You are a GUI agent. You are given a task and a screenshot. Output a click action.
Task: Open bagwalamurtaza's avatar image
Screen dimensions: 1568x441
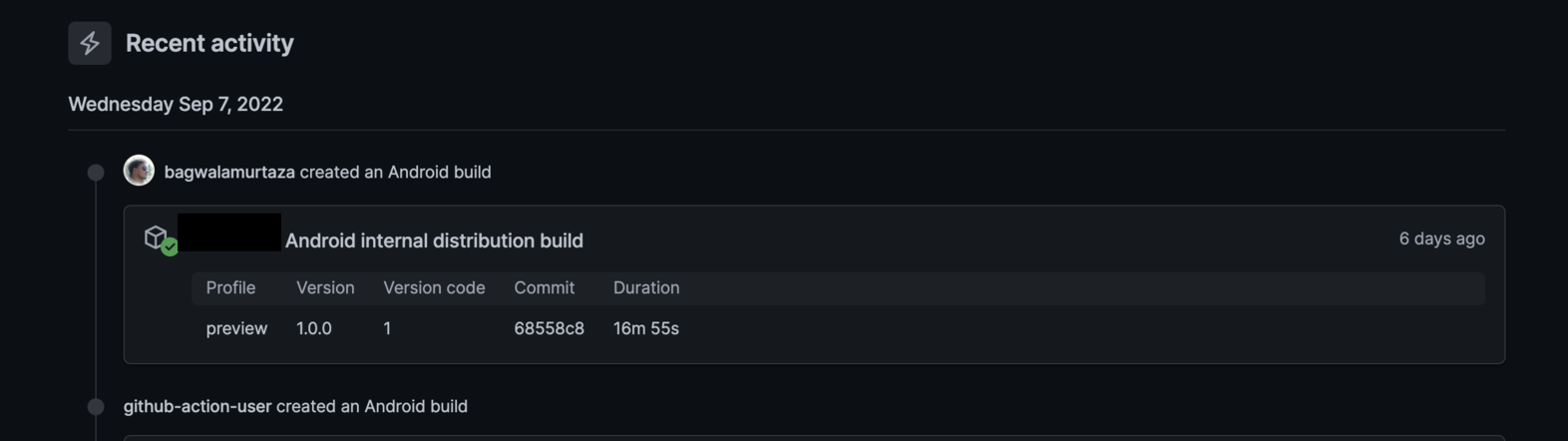coord(139,171)
